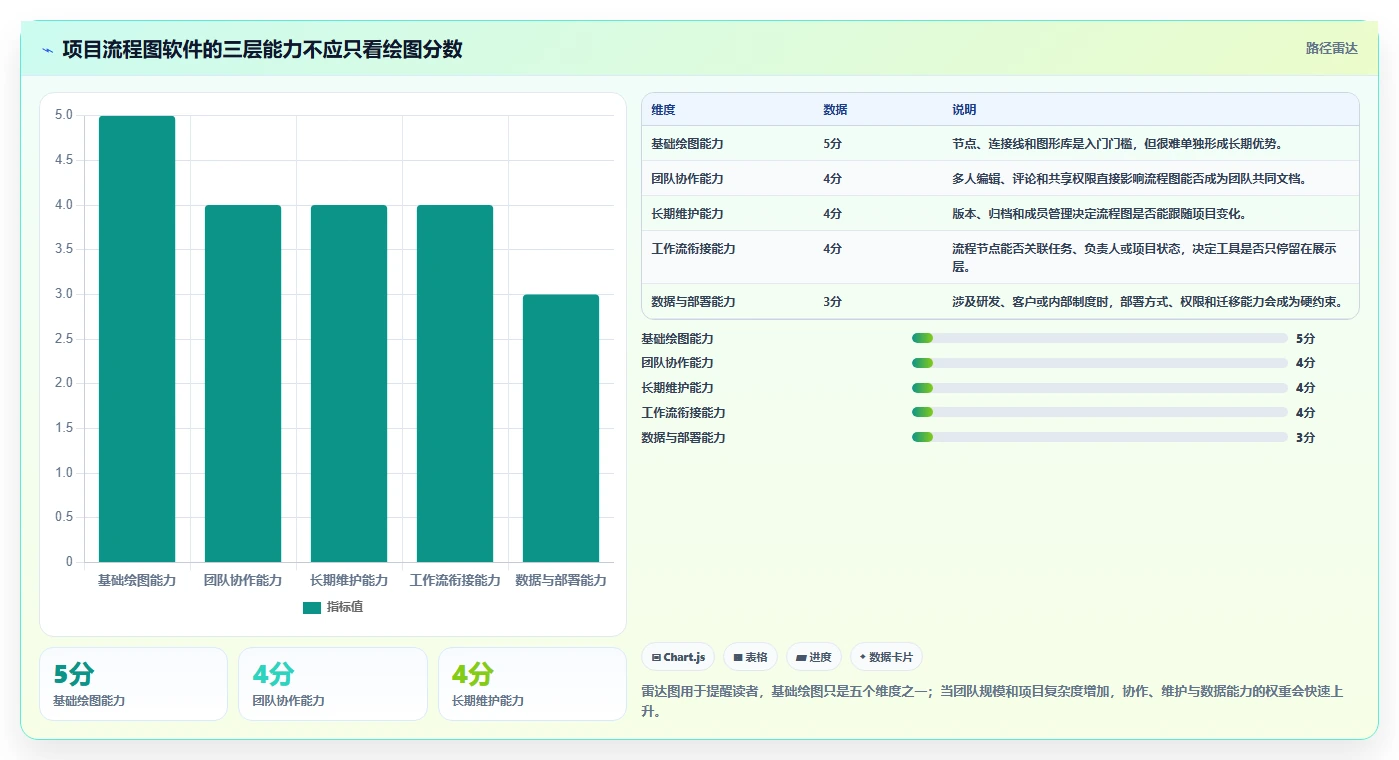This screenshot has height=760, width=1399.
Task: Click the 工作流衔接能力 progress bar
Action: coord(1100,413)
